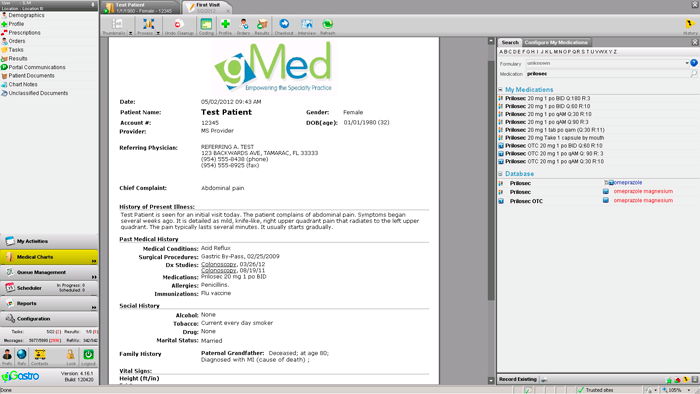700x394 pixels.
Task: Click the first Colonoscopy 03/26/12 link
Action: tap(219, 265)
